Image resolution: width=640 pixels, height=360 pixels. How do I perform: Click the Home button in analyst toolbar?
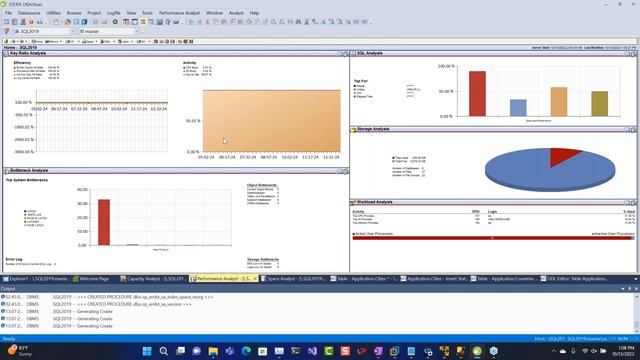pyautogui.click(x=37, y=41)
